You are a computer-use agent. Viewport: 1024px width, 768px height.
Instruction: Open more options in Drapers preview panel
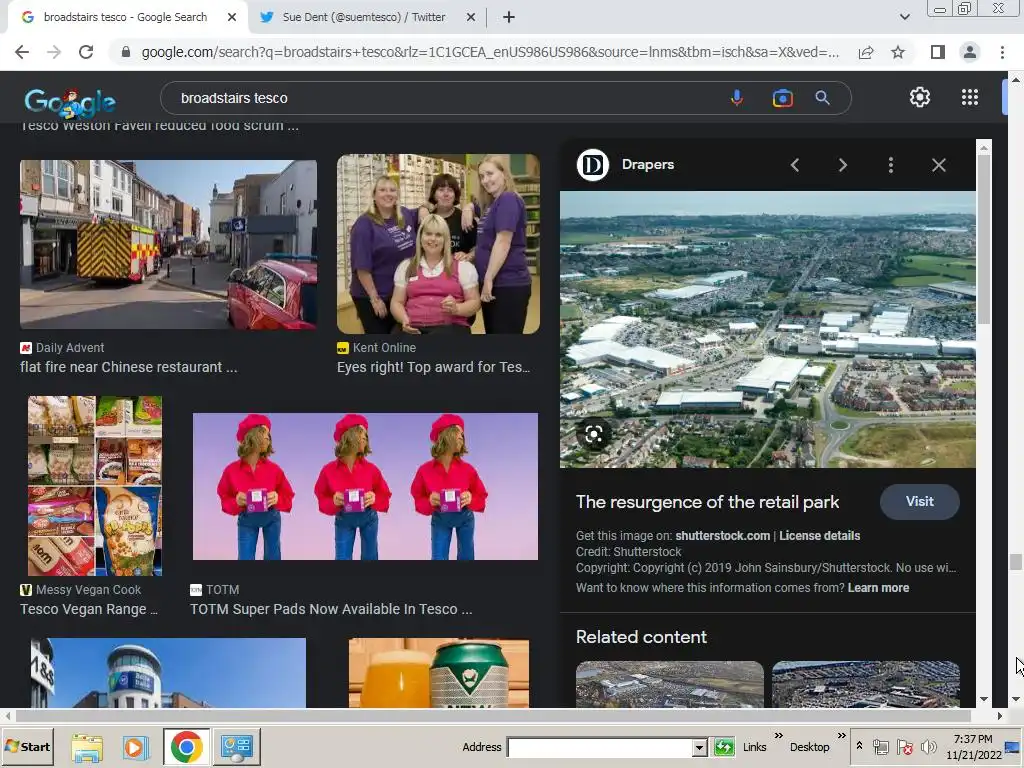(891, 165)
